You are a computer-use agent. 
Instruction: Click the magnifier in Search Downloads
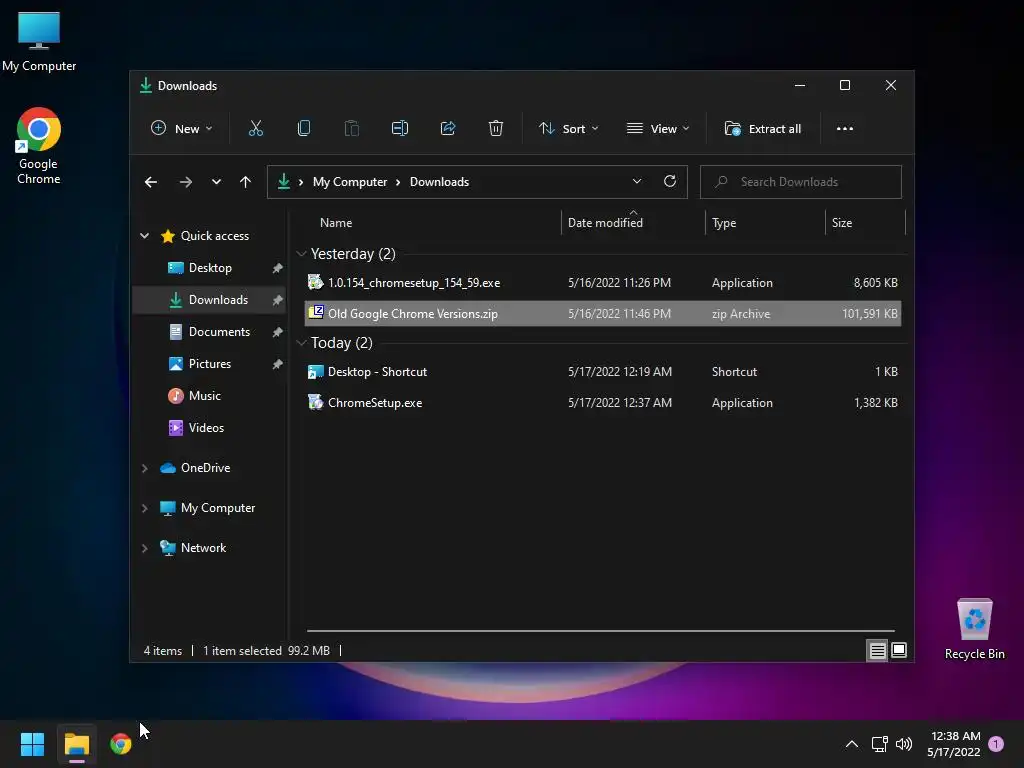pos(721,182)
